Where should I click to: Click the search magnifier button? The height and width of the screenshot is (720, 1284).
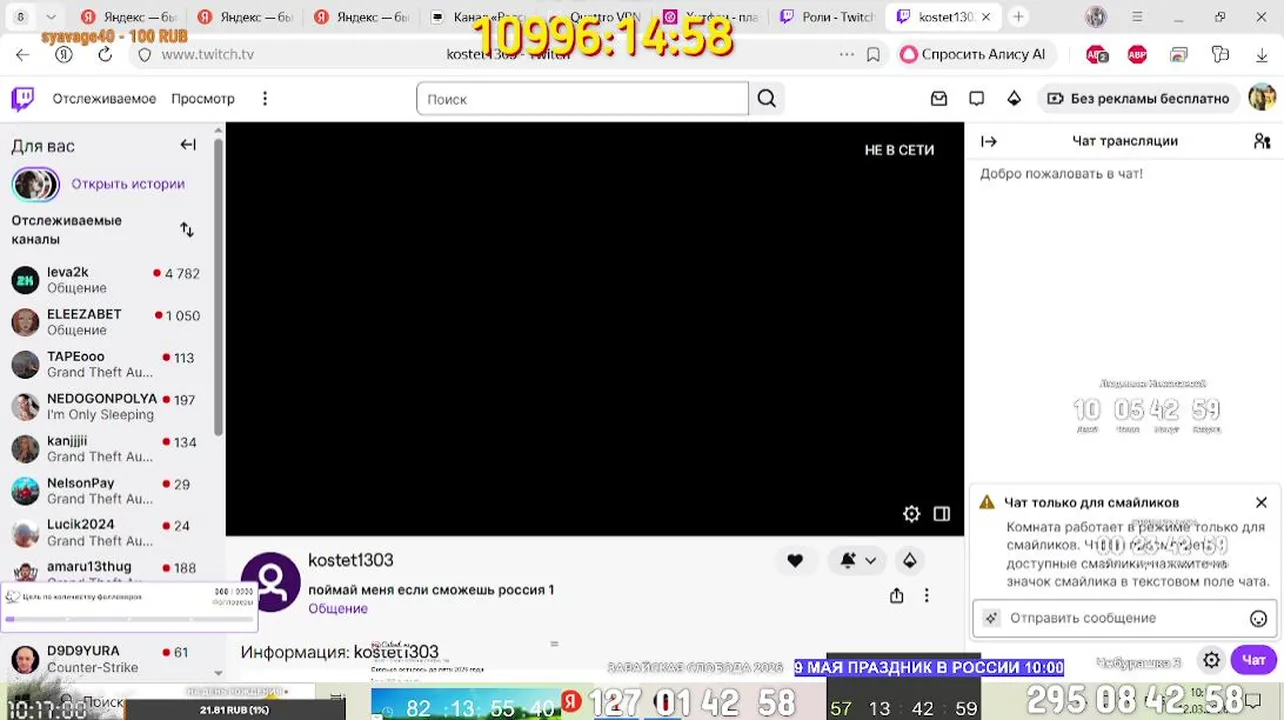tap(766, 98)
